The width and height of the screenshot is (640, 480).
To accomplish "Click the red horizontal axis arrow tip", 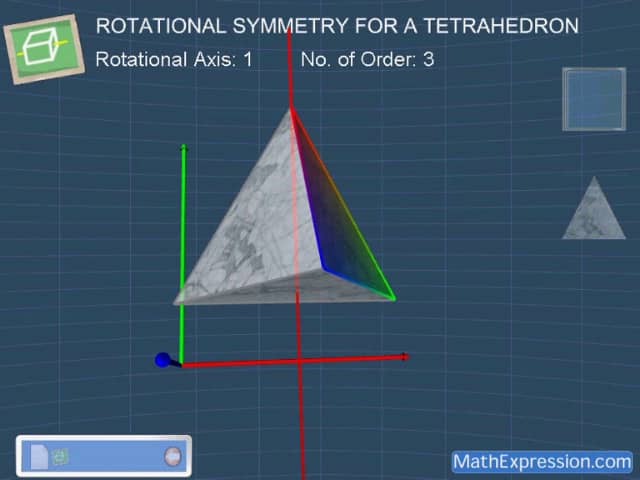I will point(404,356).
